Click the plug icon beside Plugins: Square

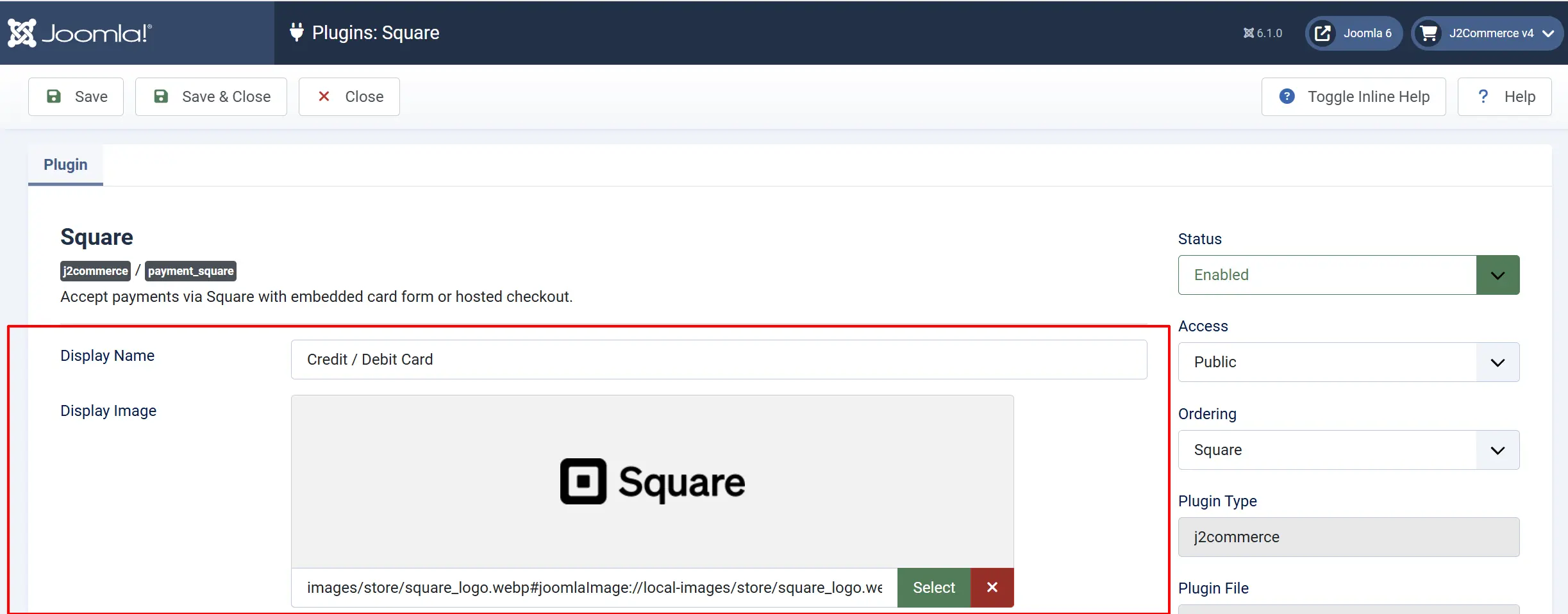(x=296, y=32)
